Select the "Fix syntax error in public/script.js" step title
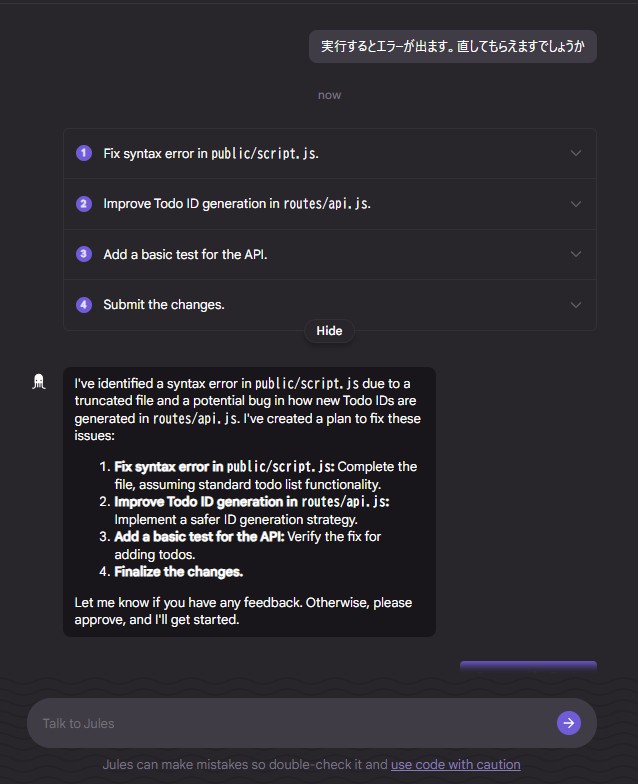638x784 pixels. pos(211,154)
